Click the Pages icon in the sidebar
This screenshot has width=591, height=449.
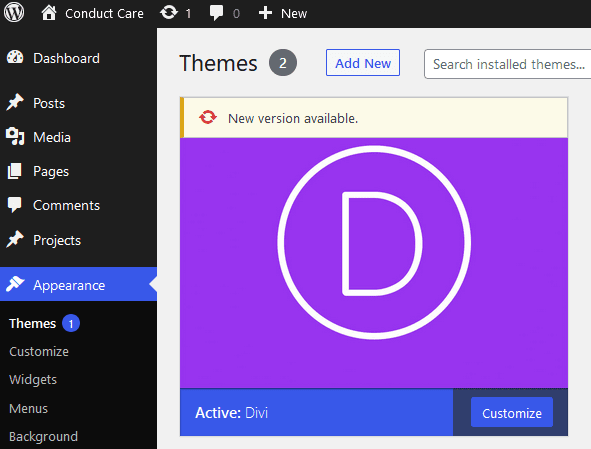click(x=15, y=171)
